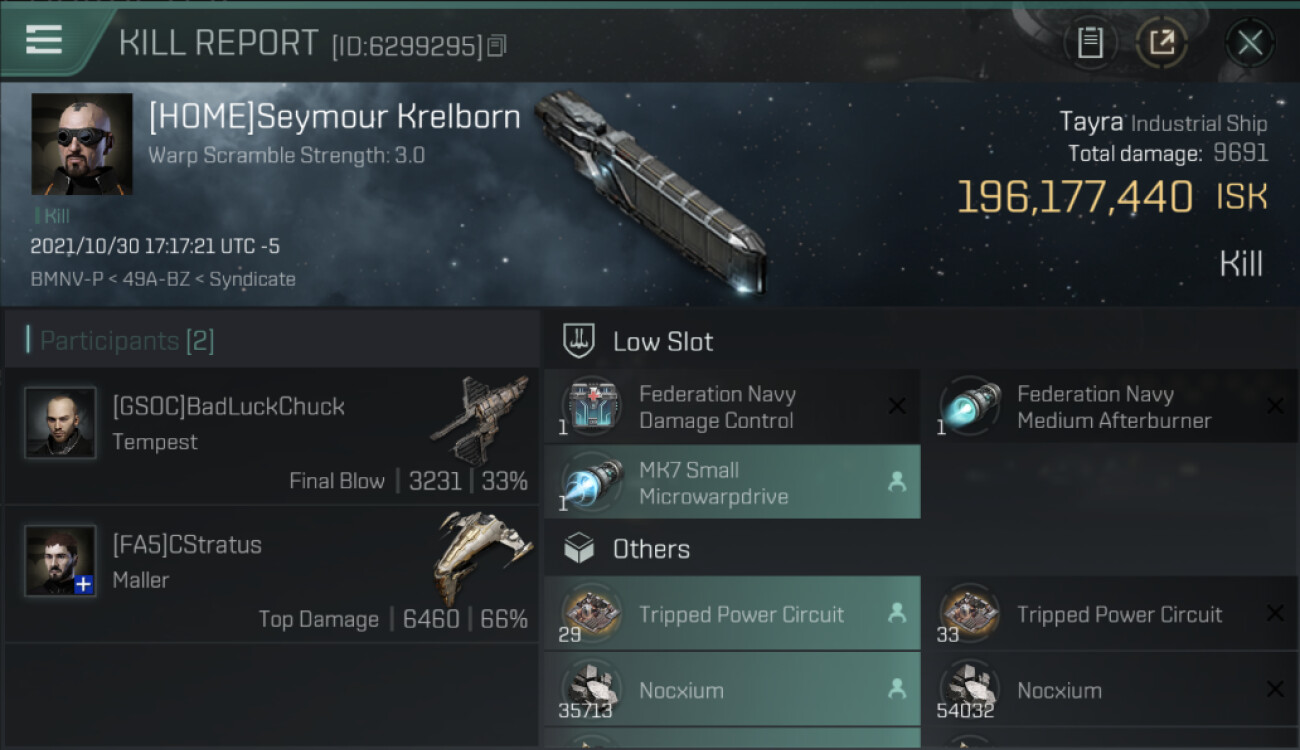Open CStratus's pilot portrait
The height and width of the screenshot is (750, 1300).
pos(60,561)
